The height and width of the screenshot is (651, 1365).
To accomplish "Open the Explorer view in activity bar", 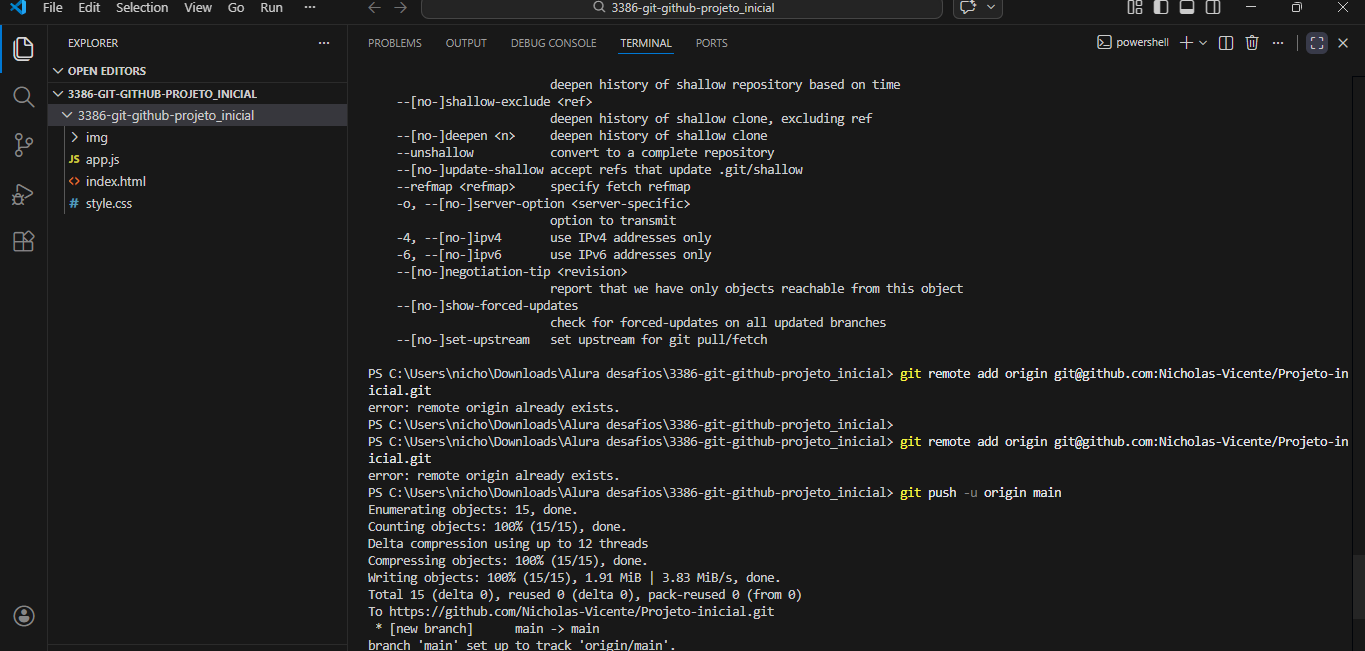I will coord(24,48).
